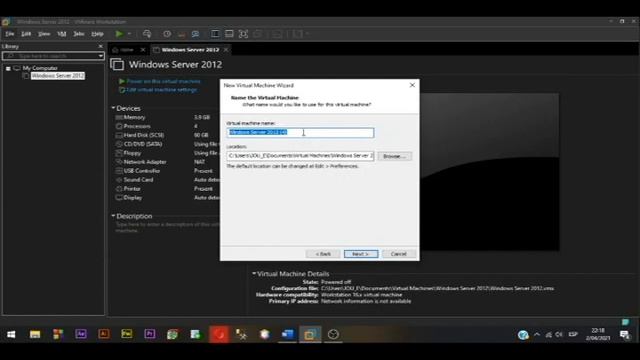This screenshot has width=640, height=360.
Task: Click the Next button in wizard
Action: [x=361, y=254]
